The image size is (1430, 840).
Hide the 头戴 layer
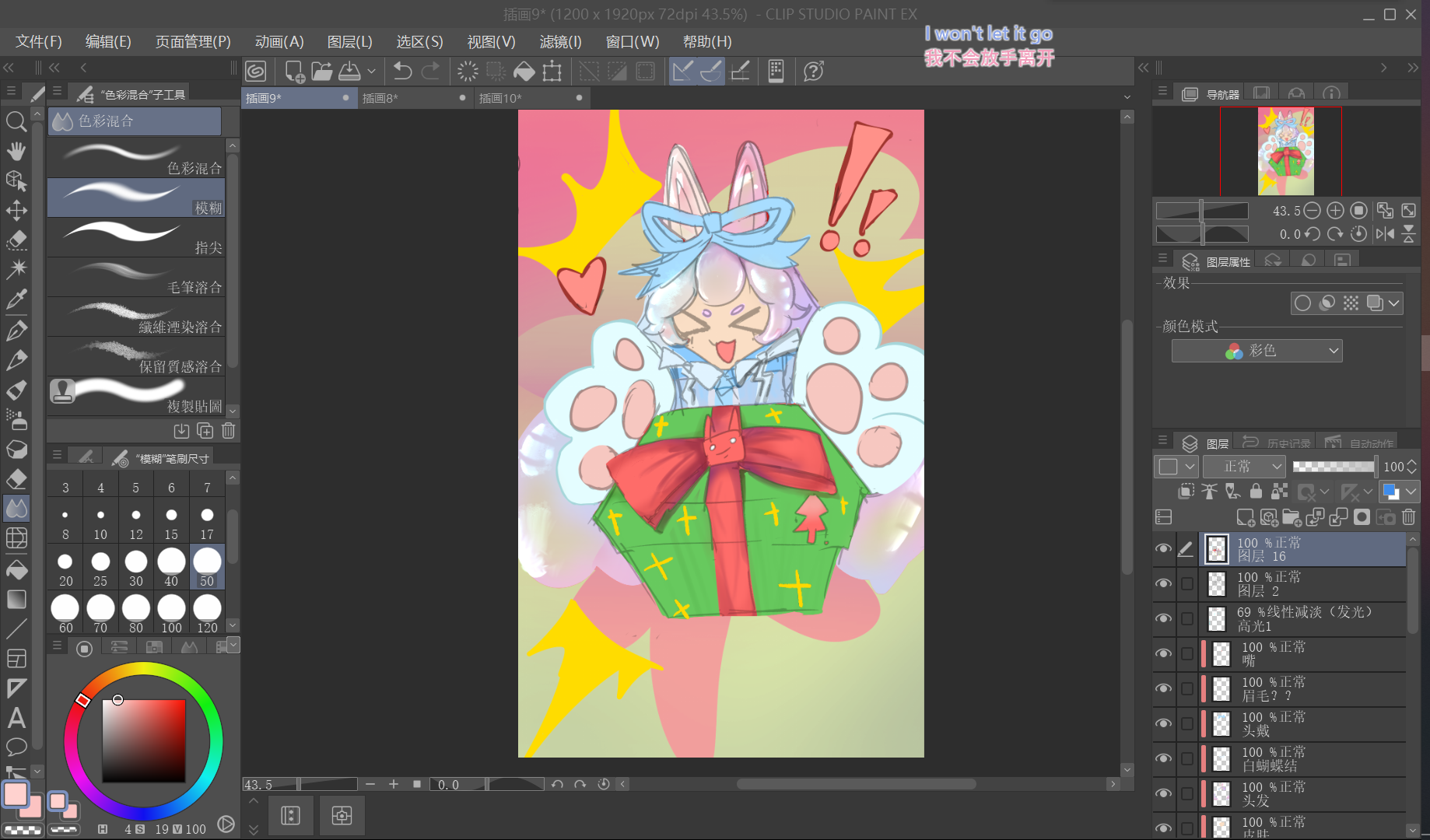pos(1163,723)
